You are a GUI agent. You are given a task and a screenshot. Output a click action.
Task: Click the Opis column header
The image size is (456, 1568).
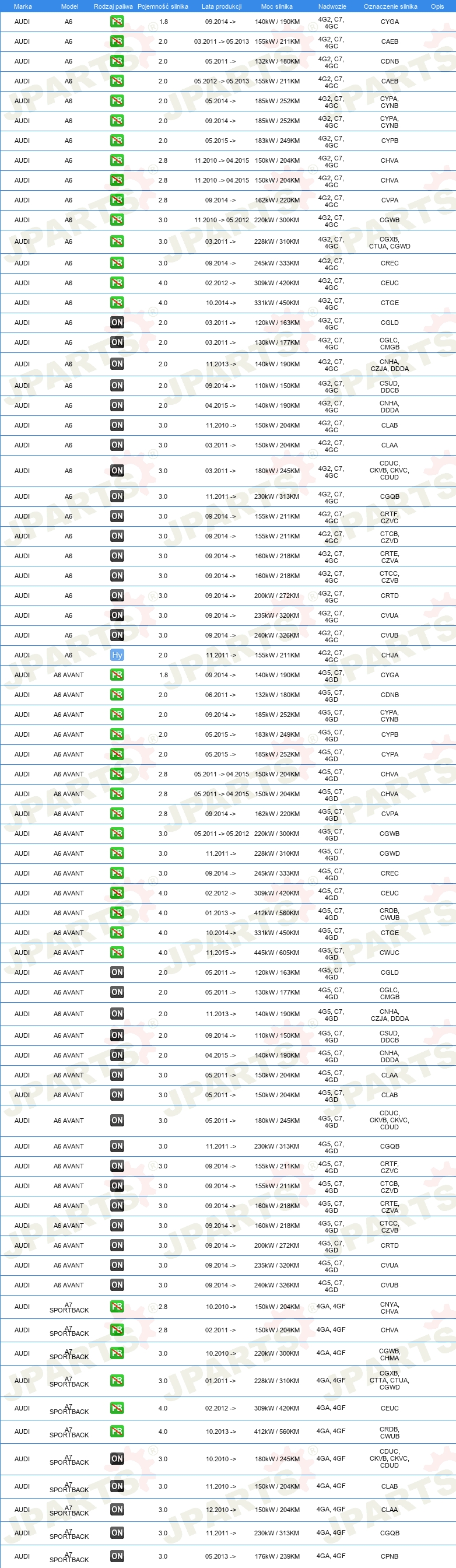[437, 6]
